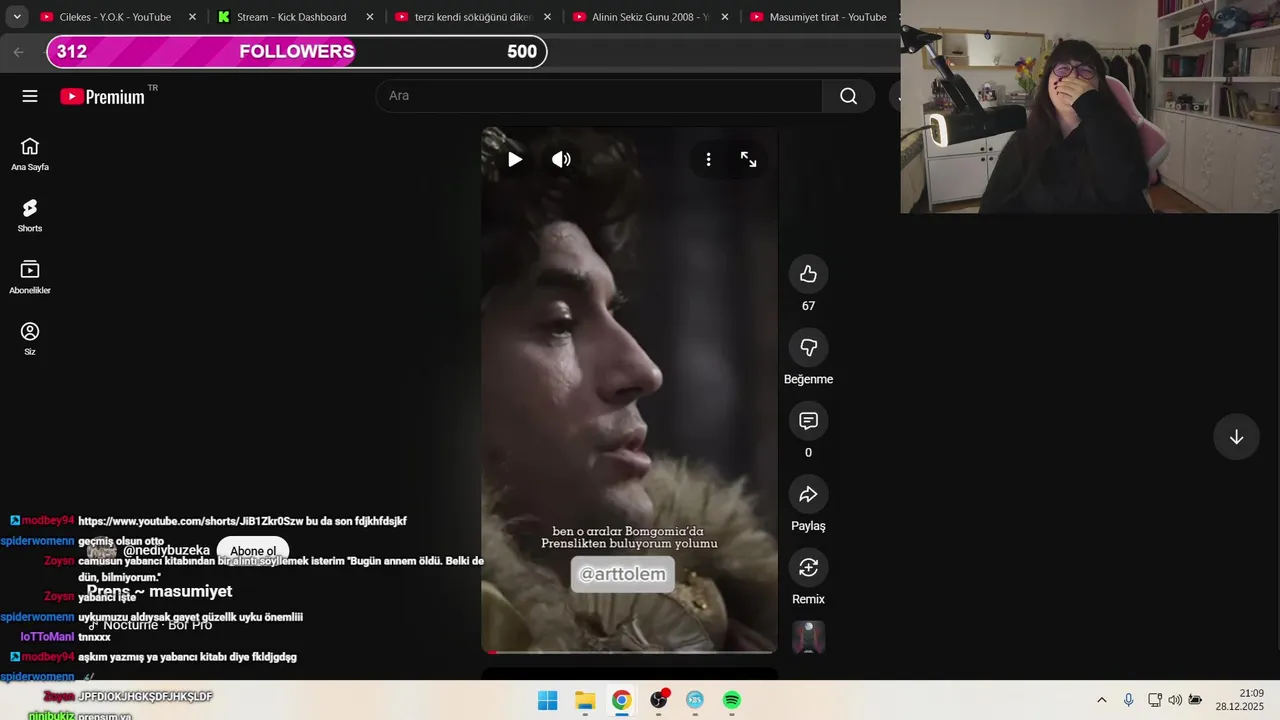The height and width of the screenshot is (720, 1280).
Task: Focus the Ara search field
Action: (599, 96)
